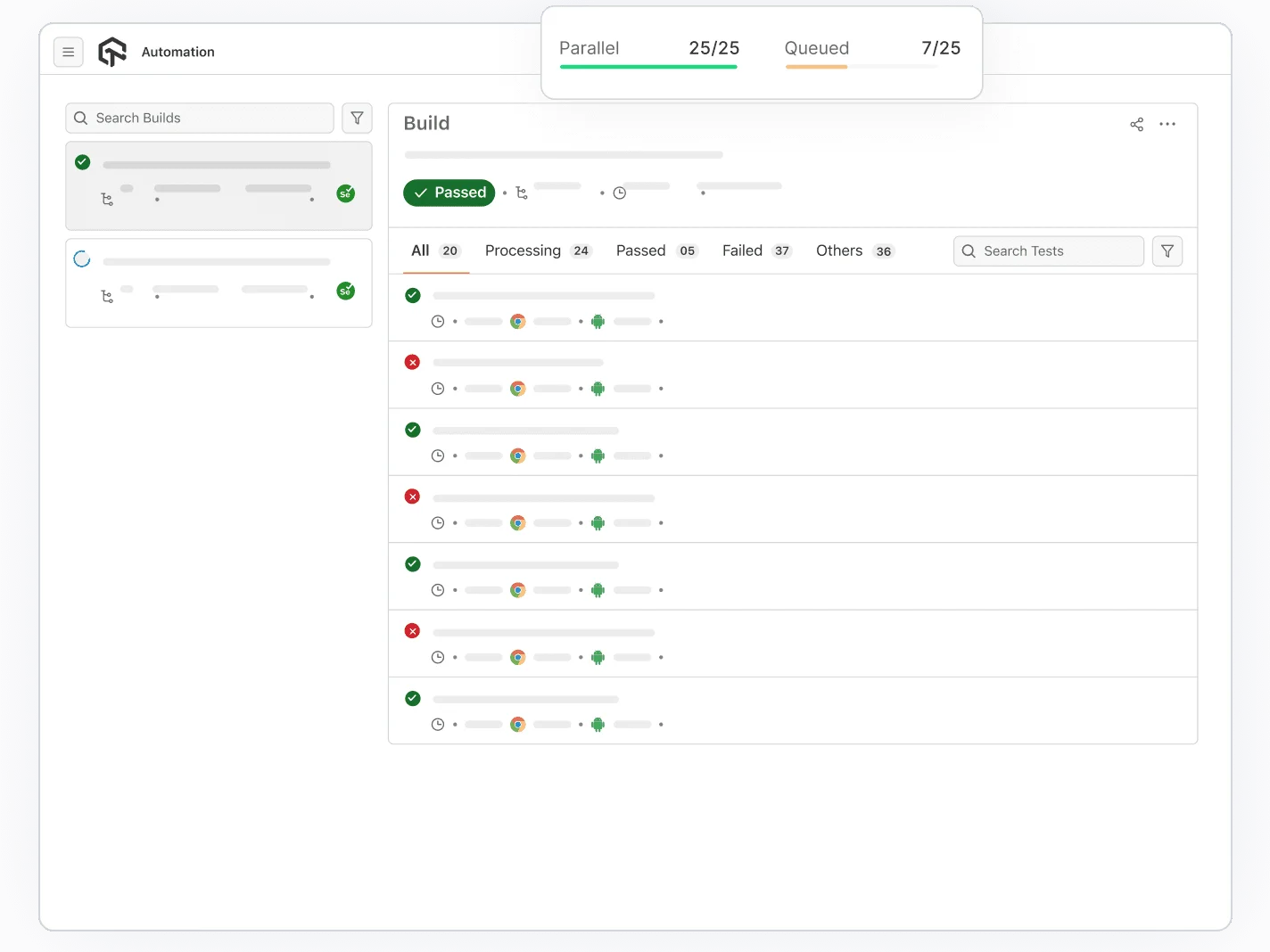The height and width of the screenshot is (952, 1270).
Task: Click inside the Search Tests field
Action: [x=1048, y=250]
